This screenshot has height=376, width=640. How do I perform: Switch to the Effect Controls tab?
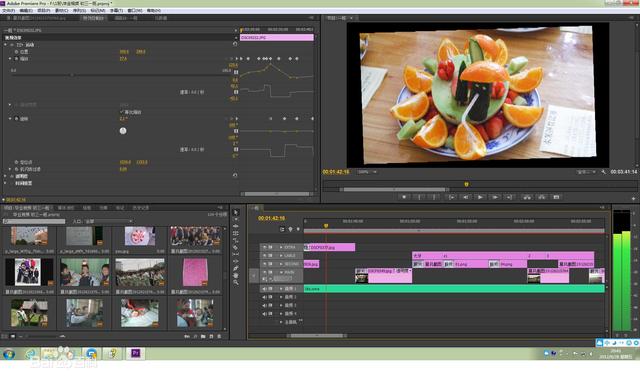tap(93, 18)
